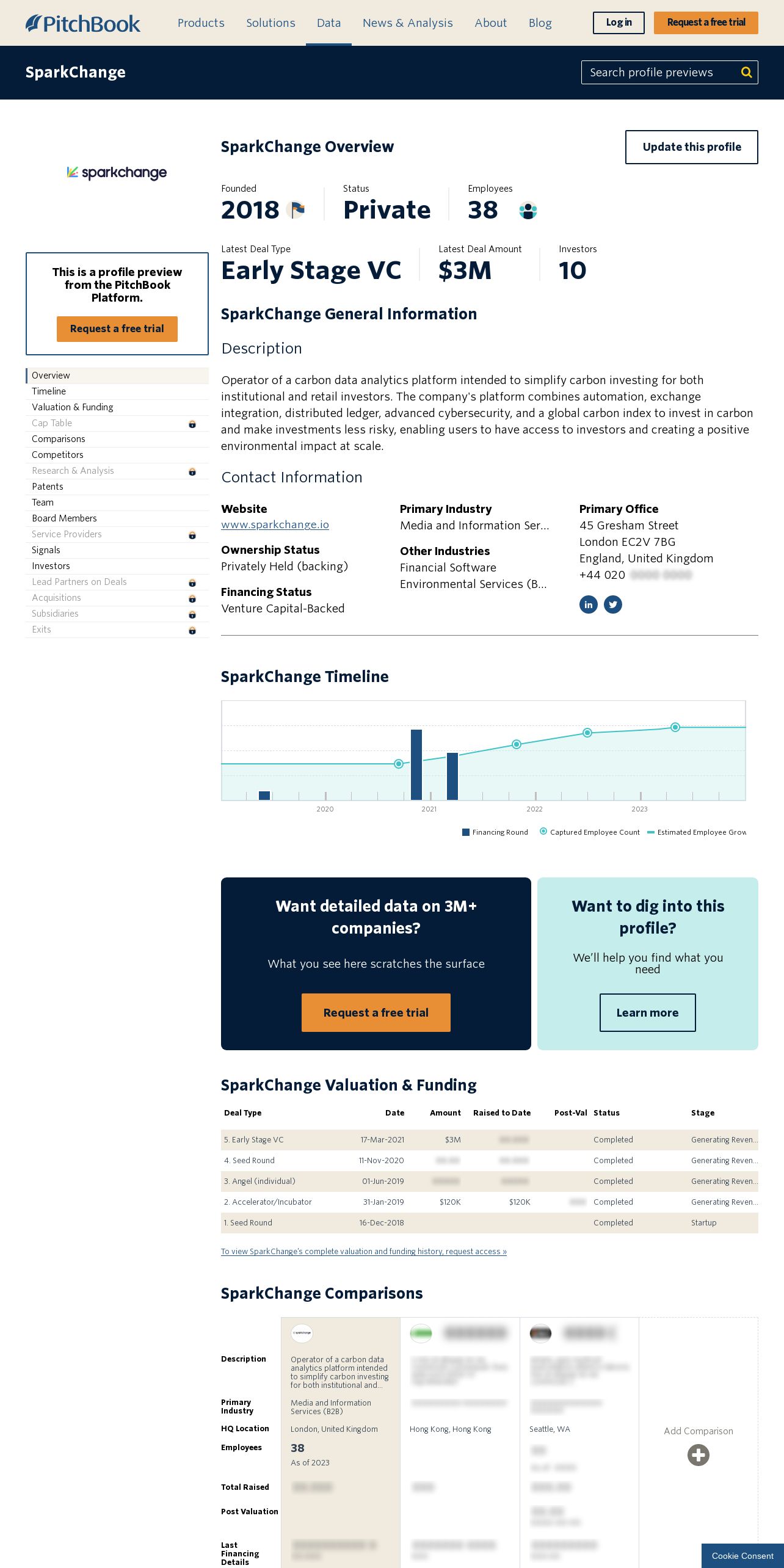This screenshot has width=784, height=1568.
Task: Click the SparkChange logo in Comparisons column
Action: (x=302, y=1332)
